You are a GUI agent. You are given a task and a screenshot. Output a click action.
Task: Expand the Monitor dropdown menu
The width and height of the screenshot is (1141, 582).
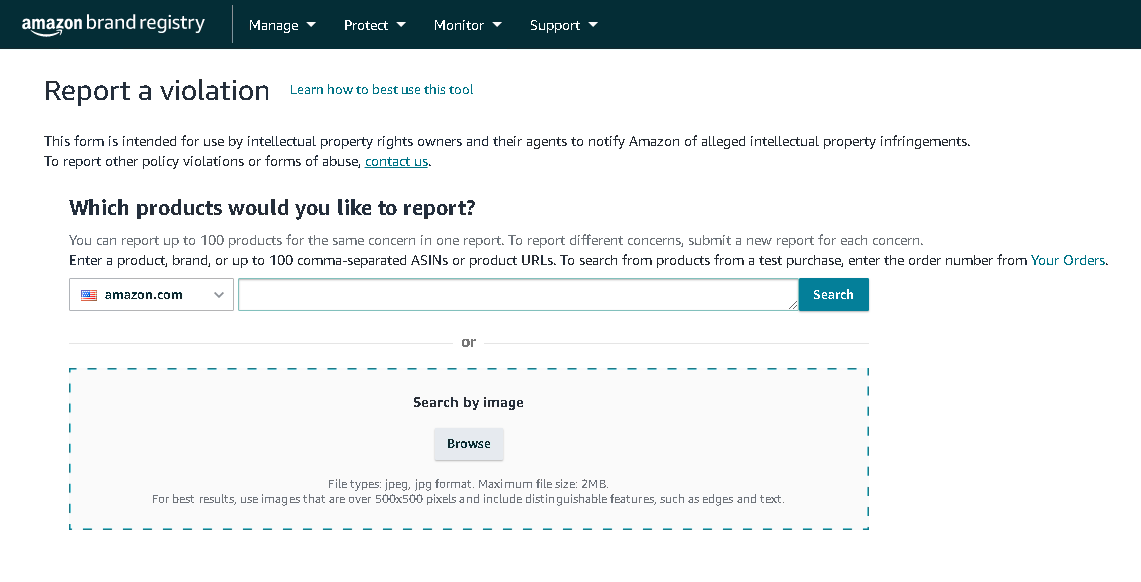459,25
